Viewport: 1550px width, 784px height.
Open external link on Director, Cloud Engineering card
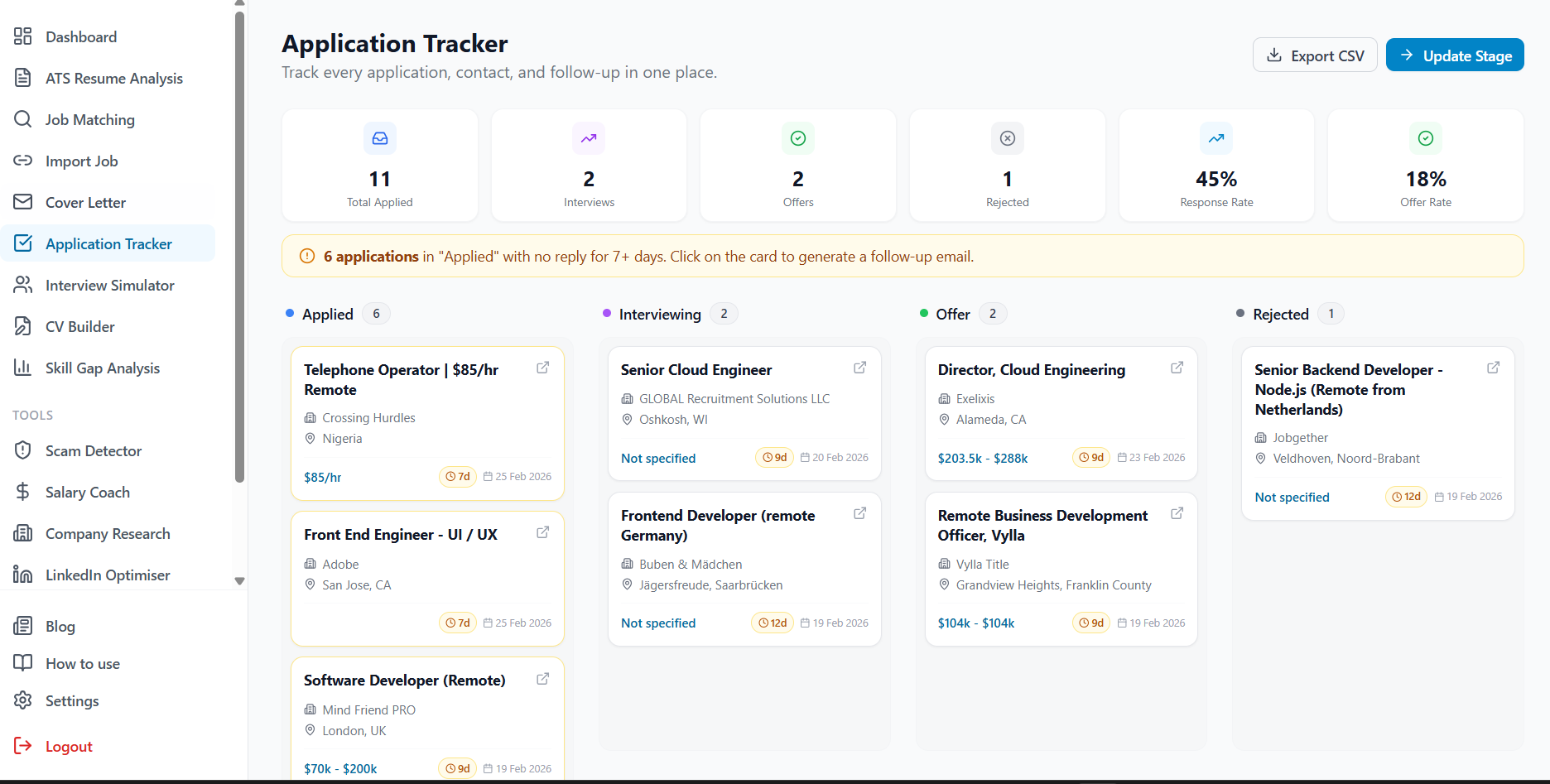coord(1177,368)
